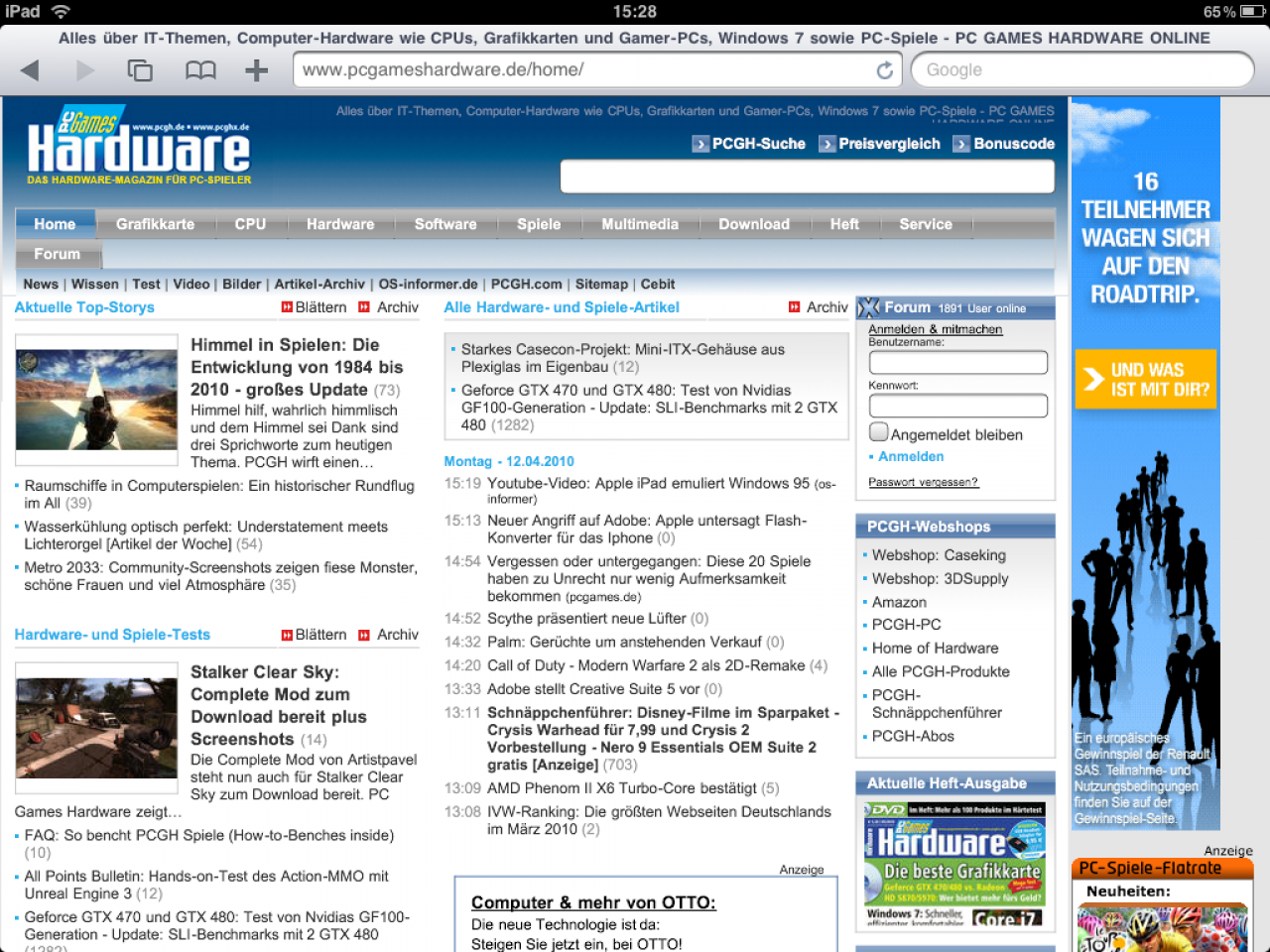Click the Benutzername input field
This screenshot has height=952, width=1270.
958,362
